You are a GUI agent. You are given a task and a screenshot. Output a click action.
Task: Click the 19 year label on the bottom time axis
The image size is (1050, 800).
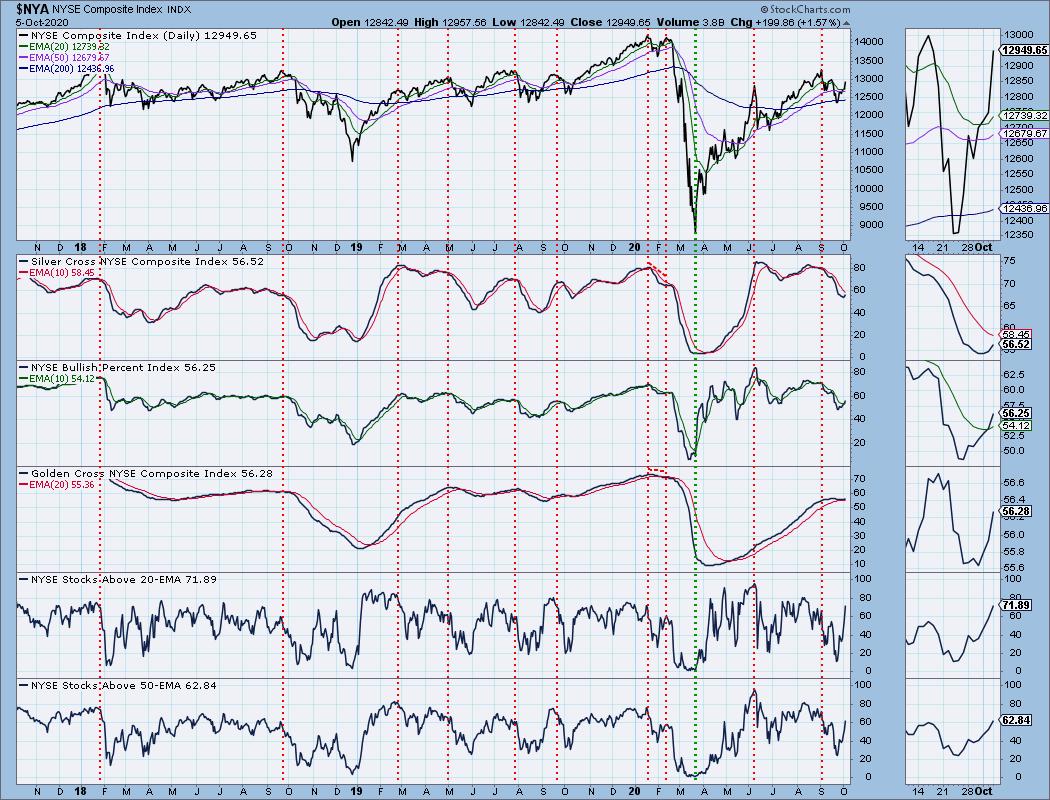tap(356, 791)
